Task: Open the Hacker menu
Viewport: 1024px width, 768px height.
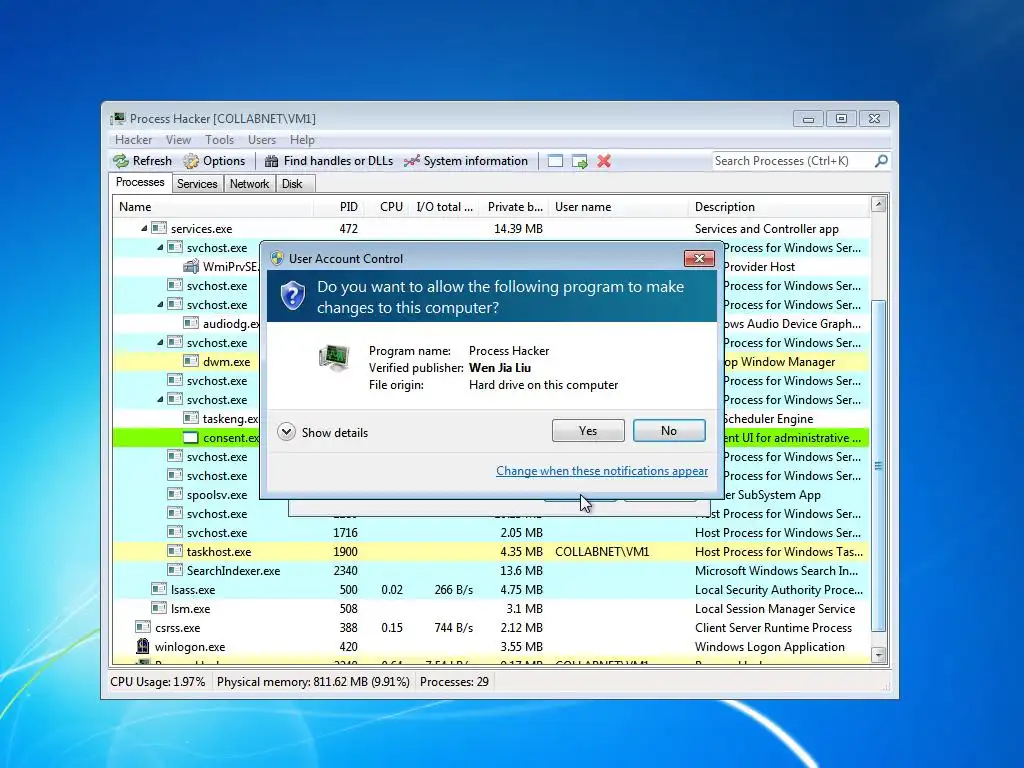Action: 133,140
